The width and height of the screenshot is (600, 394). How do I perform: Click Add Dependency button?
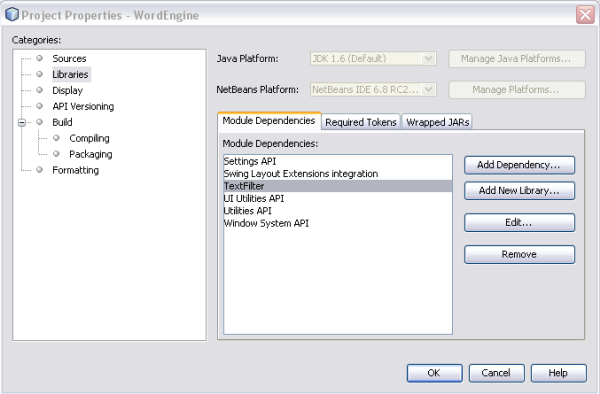pos(519,165)
